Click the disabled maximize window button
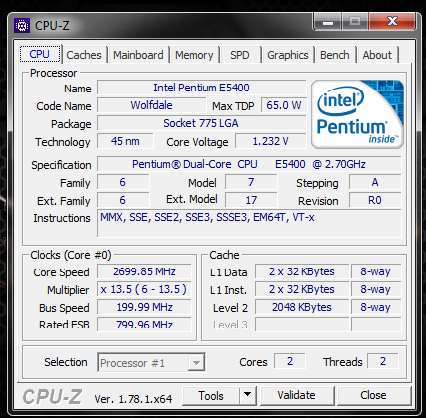This screenshot has width=426, height=418. coord(355,22)
